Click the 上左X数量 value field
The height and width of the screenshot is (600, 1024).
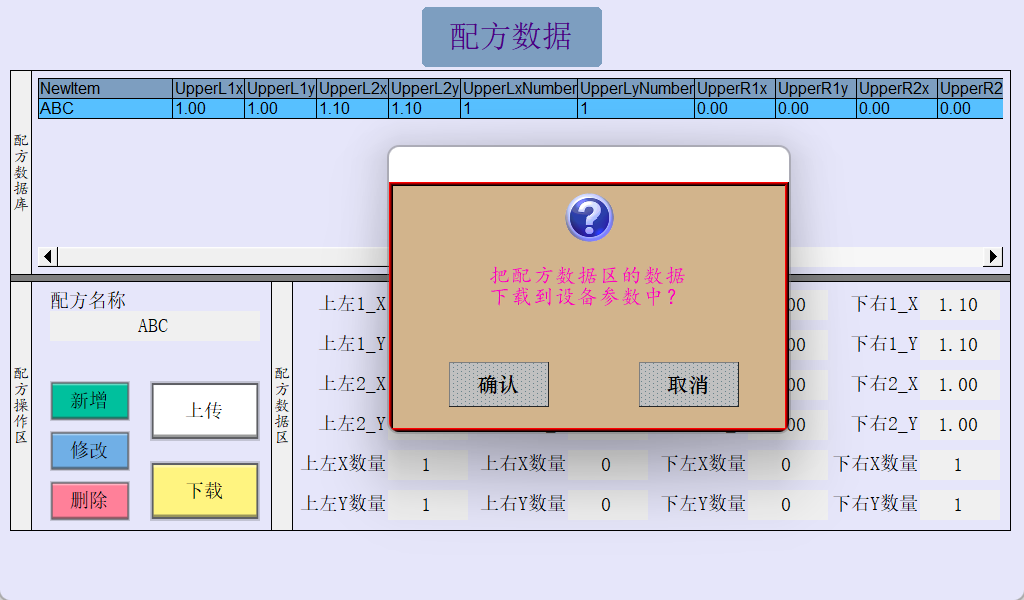427,465
